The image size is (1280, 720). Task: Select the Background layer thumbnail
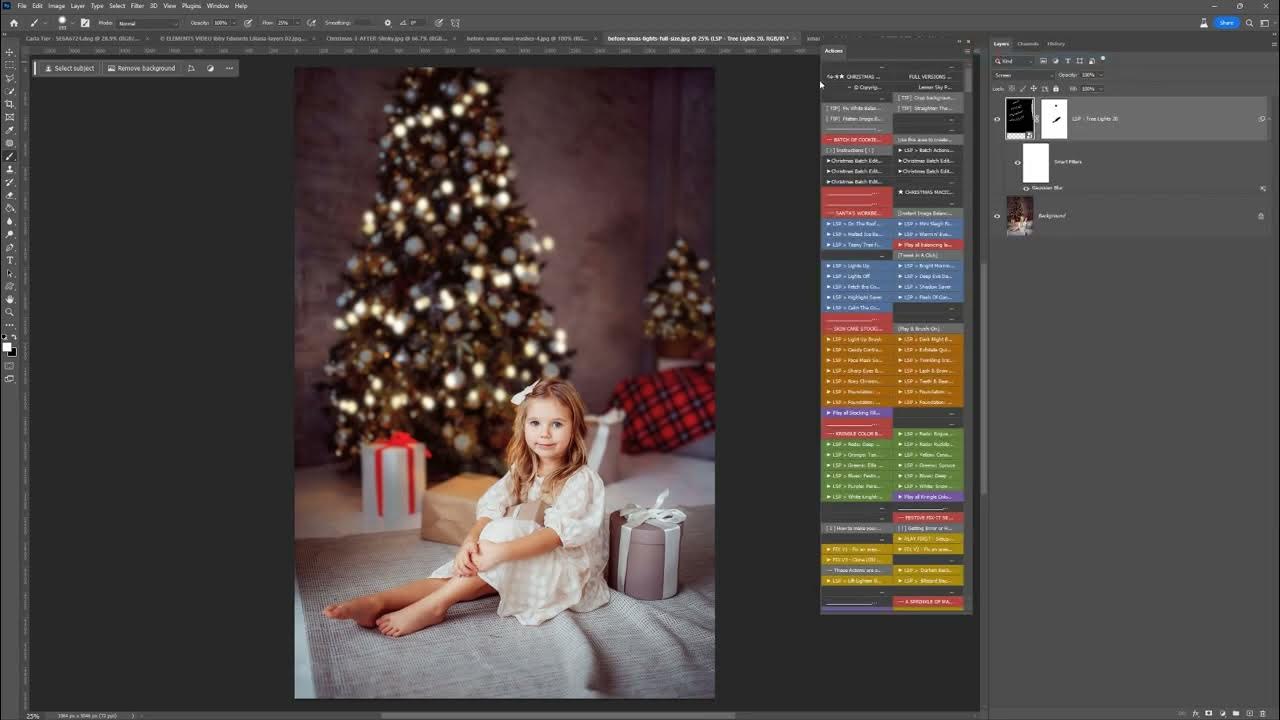tap(1020, 216)
